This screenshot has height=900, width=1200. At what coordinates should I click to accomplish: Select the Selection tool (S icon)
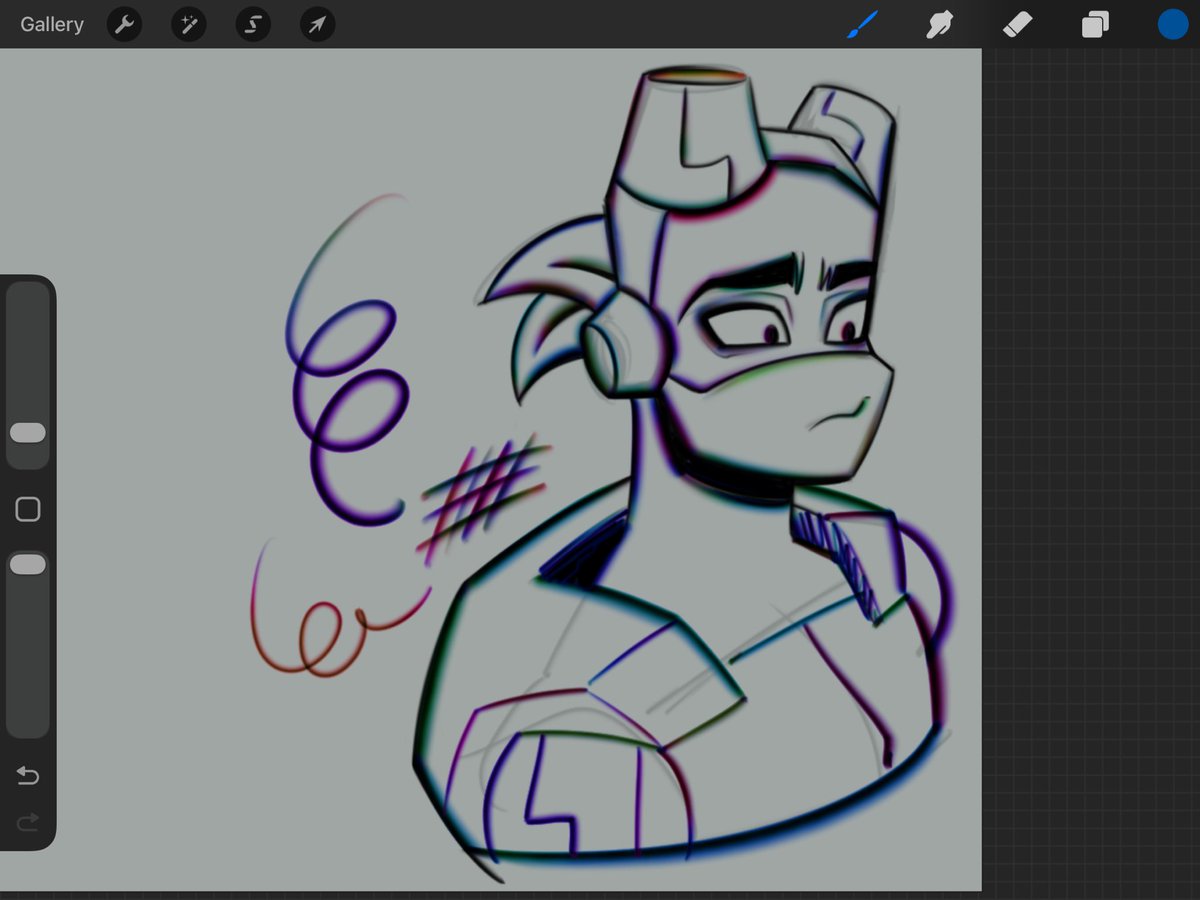252,24
